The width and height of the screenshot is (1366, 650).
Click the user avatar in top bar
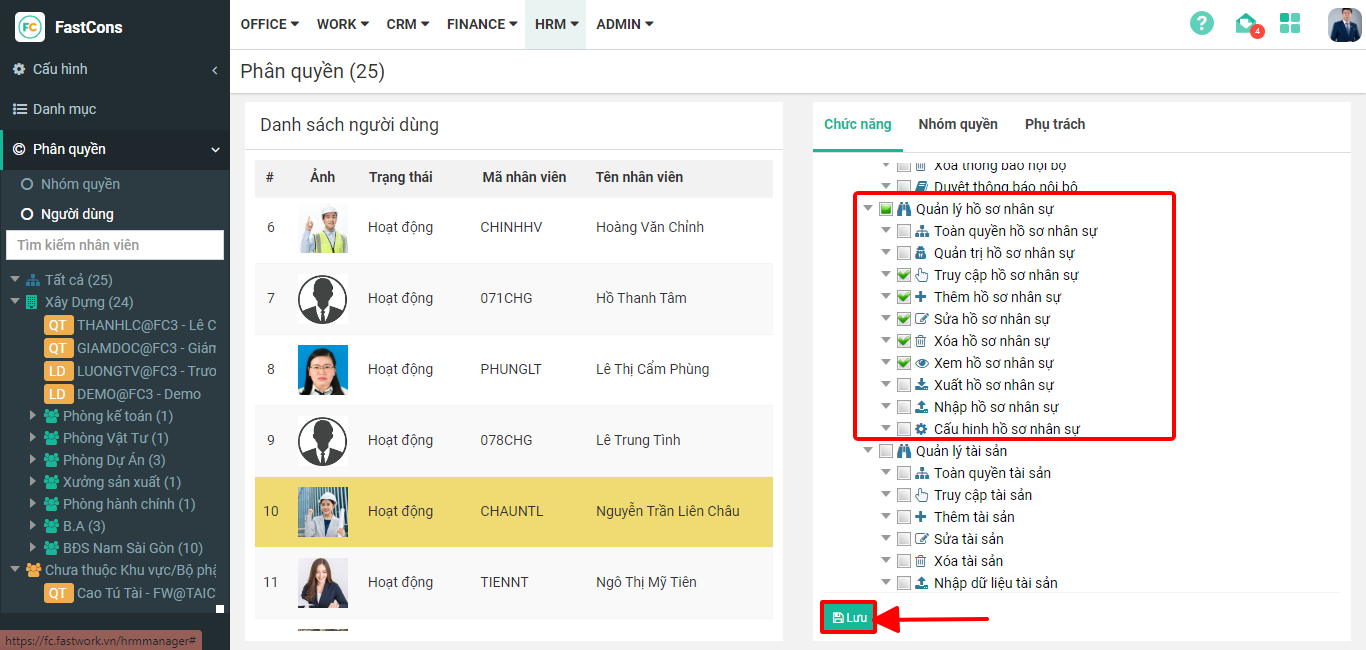click(x=1344, y=24)
